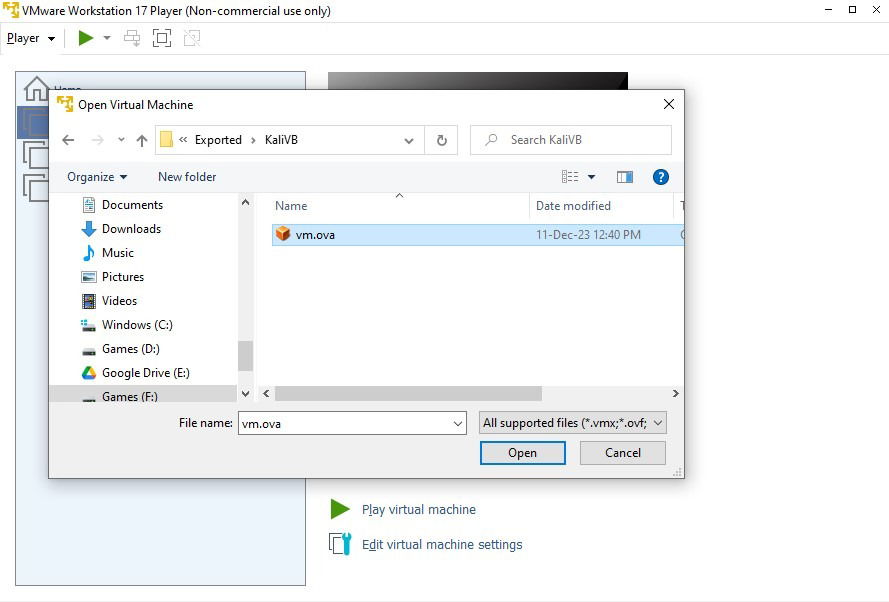
Task: Click the vm.ova package icon
Action: [x=283, y=233]
